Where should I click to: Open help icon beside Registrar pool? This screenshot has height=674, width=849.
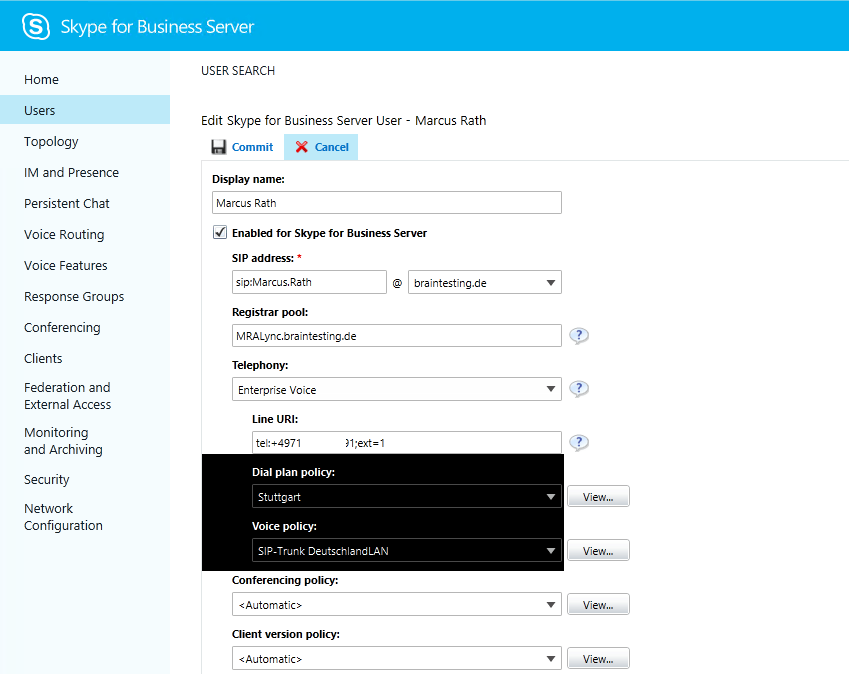coord(578,335)
